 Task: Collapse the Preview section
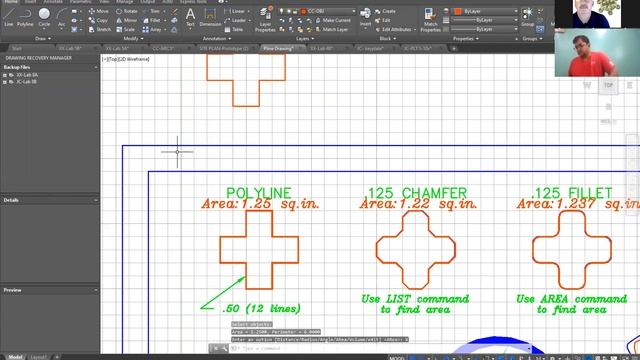[96, 290]
